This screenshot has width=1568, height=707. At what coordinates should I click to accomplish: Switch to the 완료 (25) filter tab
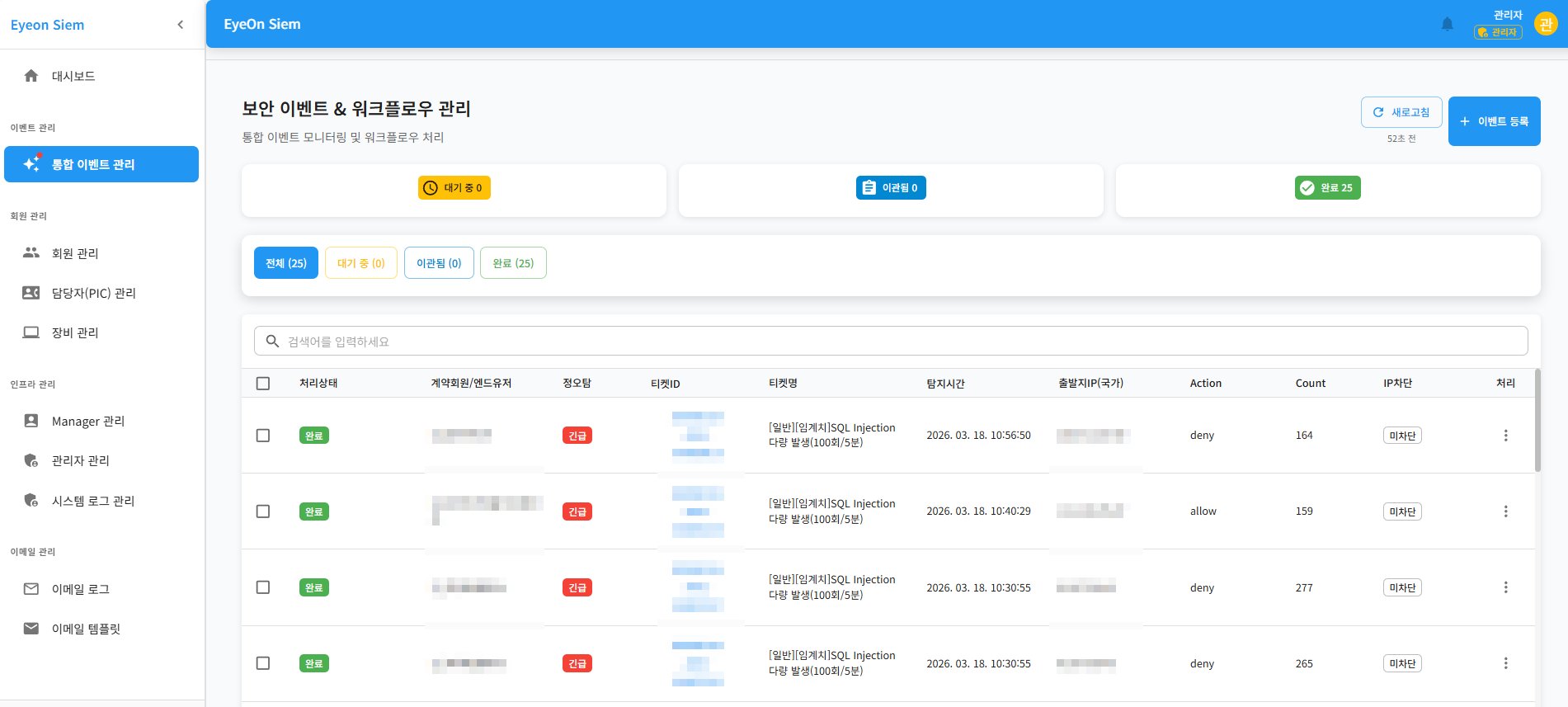click(513, 263)
